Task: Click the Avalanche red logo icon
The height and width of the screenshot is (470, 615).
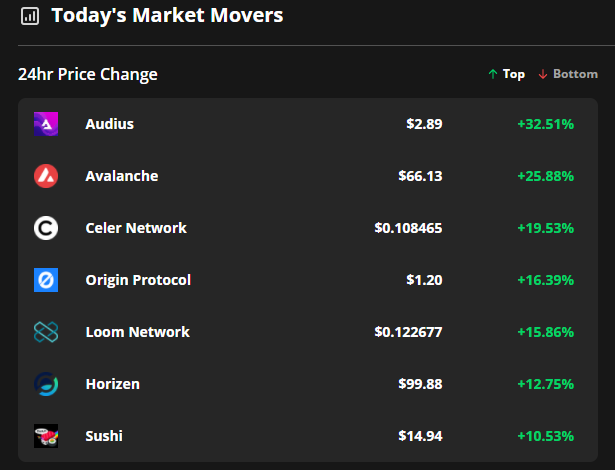Action: (46, 176)
